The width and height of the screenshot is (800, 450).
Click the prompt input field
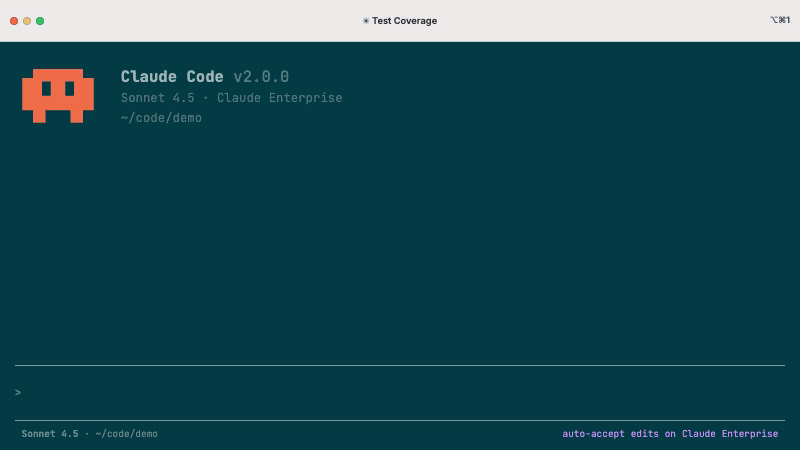pyautogui.click(x=399, y=392)
